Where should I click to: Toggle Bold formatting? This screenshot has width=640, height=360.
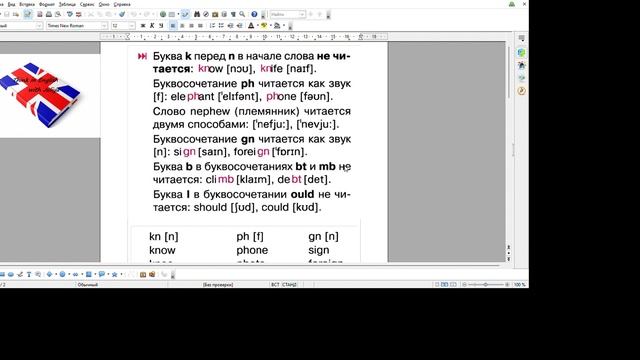pyautogui.click(x=143, y=26)
